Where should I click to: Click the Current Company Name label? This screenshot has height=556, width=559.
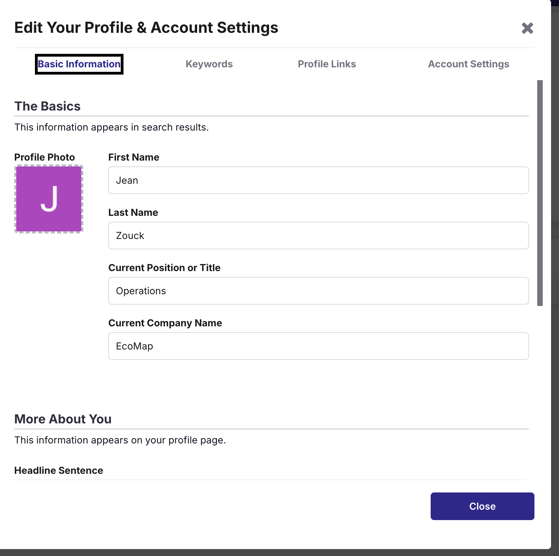(x=165, y=323)
